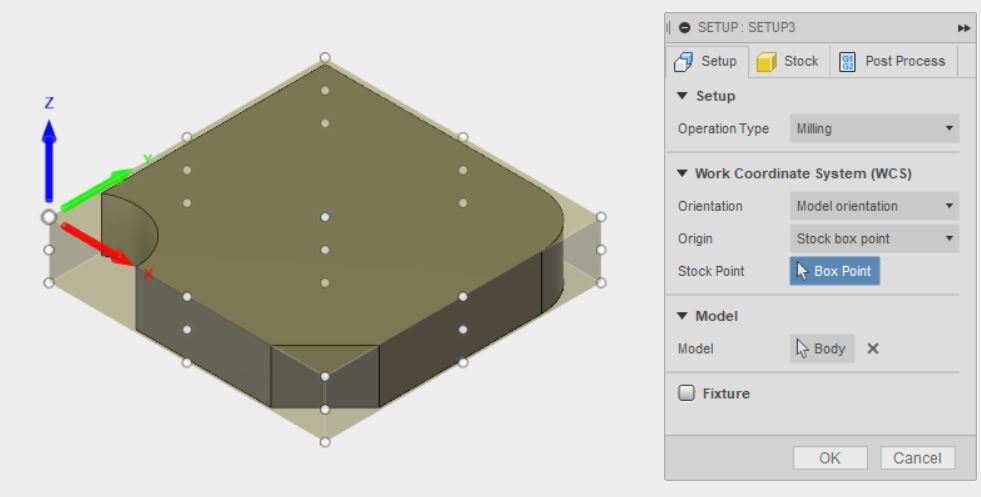Click the Body model selection button
Image resolution: width=981 pixels, height=497 pixels.
click(x=822, y=349)
